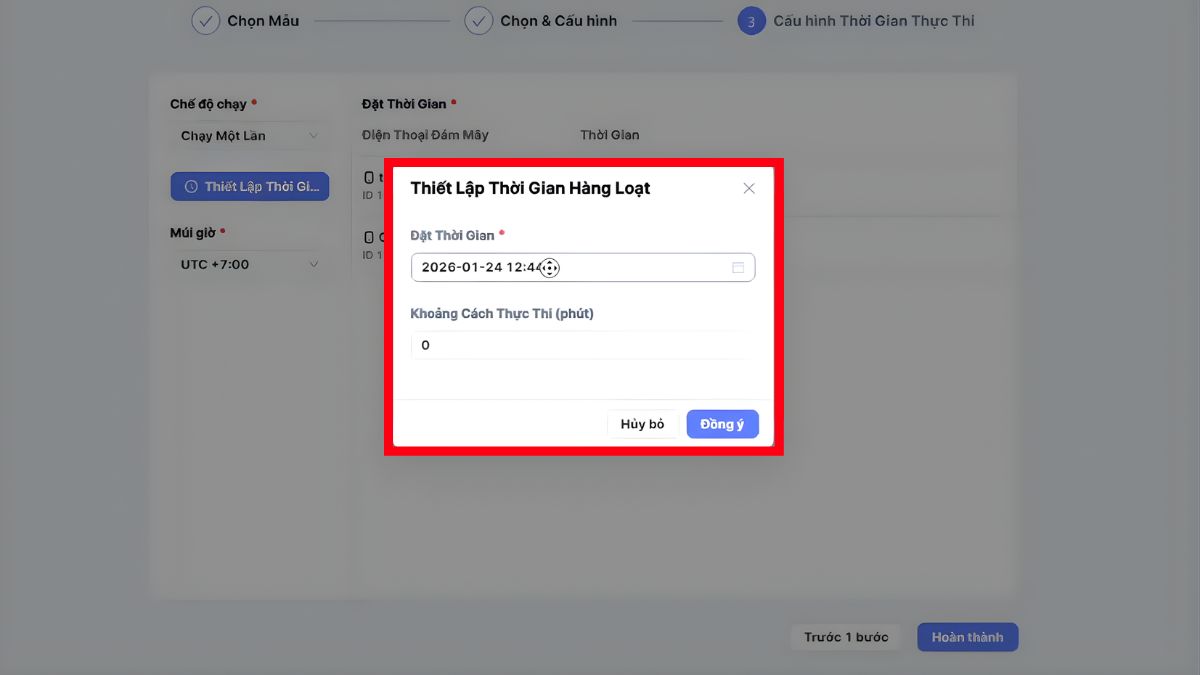Click the clock icon on Thiết Lập Thời Gi button
The height and width of the screenshot is (675, 1200).
[192, 186]
